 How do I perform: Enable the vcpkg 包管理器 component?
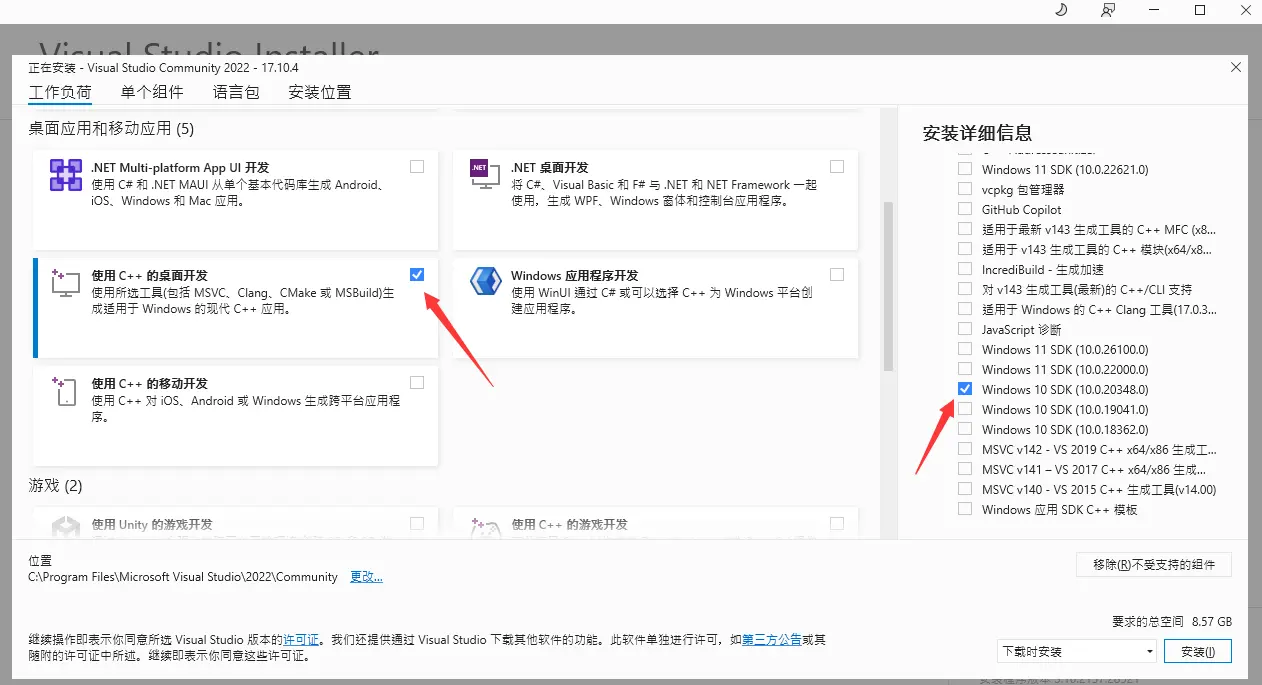click(965, 189)
